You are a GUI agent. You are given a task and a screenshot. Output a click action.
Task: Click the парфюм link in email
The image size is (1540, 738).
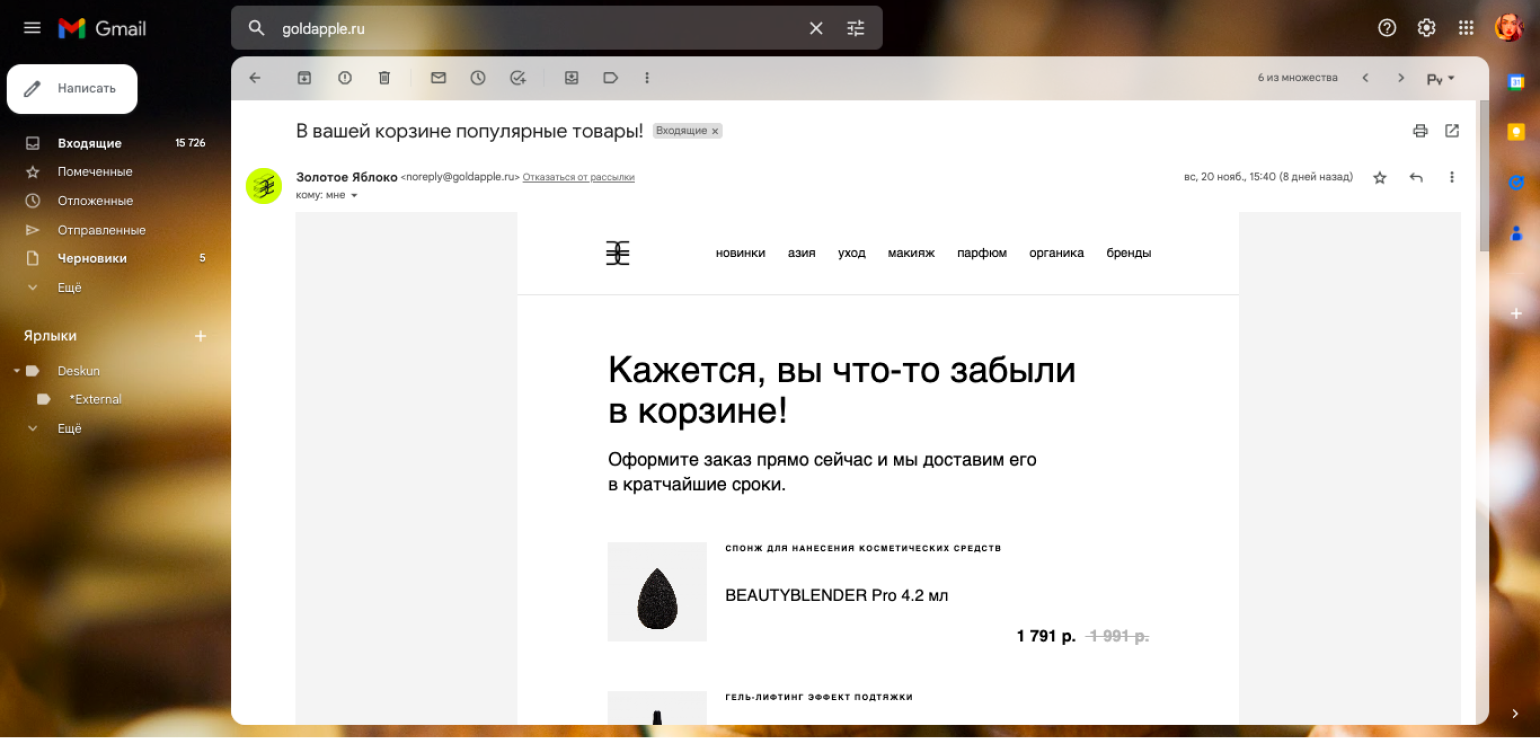982,253
